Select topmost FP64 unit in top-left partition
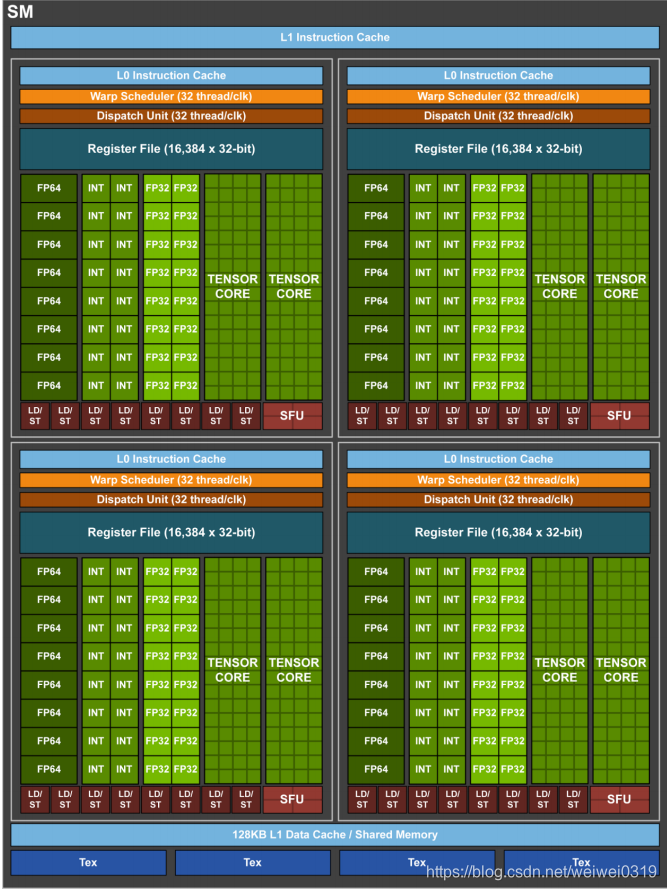 [x=49, y=188]
